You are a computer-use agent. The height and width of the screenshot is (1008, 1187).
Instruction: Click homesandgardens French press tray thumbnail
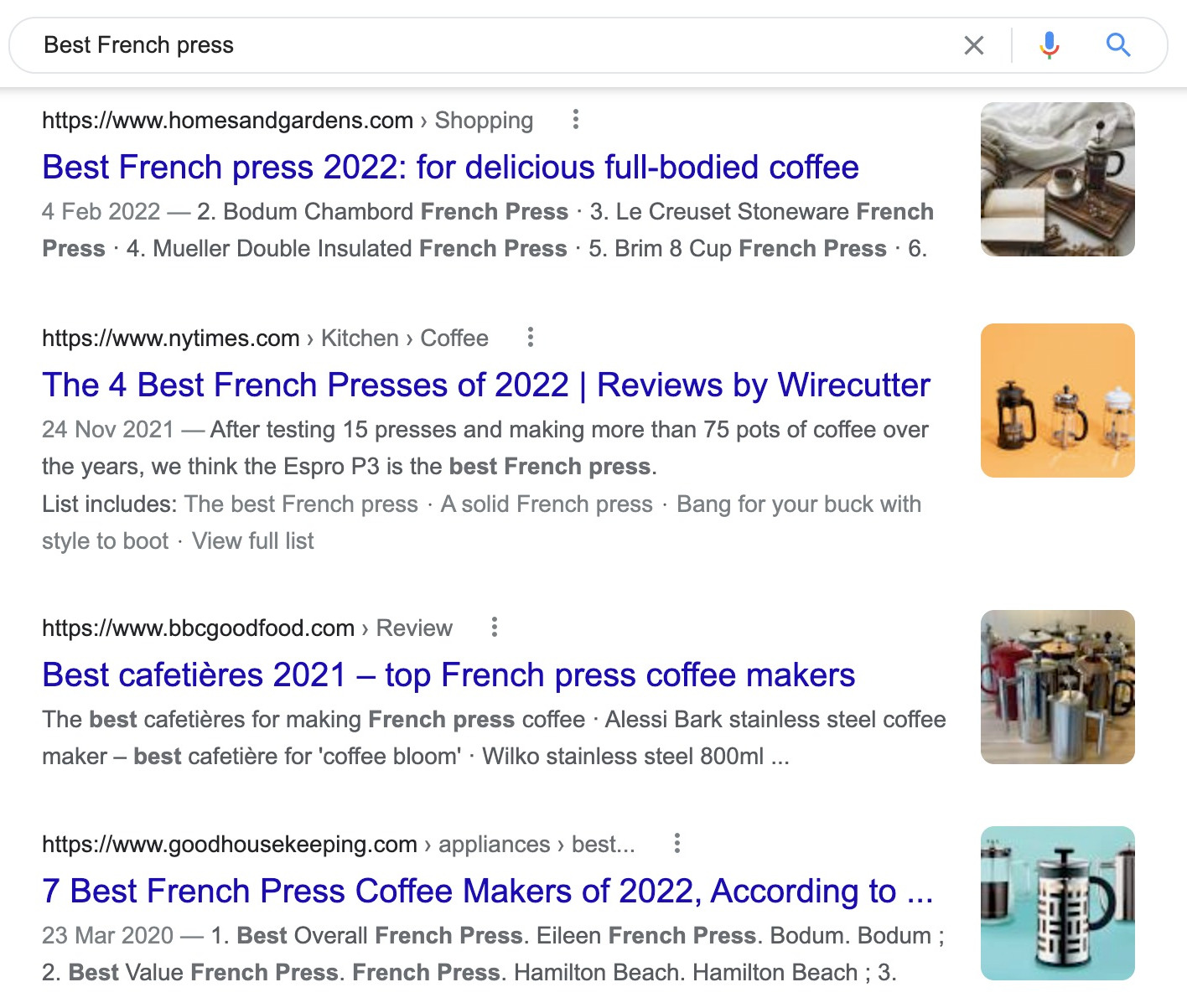pos(1057,179)
